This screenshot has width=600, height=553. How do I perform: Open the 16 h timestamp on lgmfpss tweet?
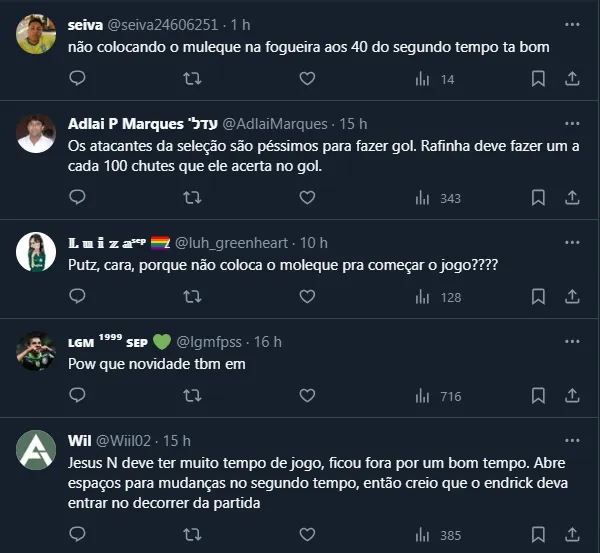(x=268, y=342)
